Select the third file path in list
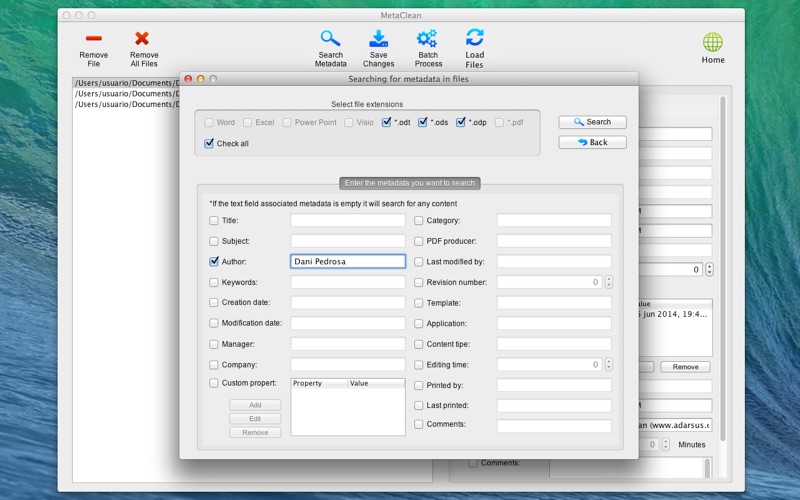The width and height of the screenshot is (800, 500). point(126,104)
